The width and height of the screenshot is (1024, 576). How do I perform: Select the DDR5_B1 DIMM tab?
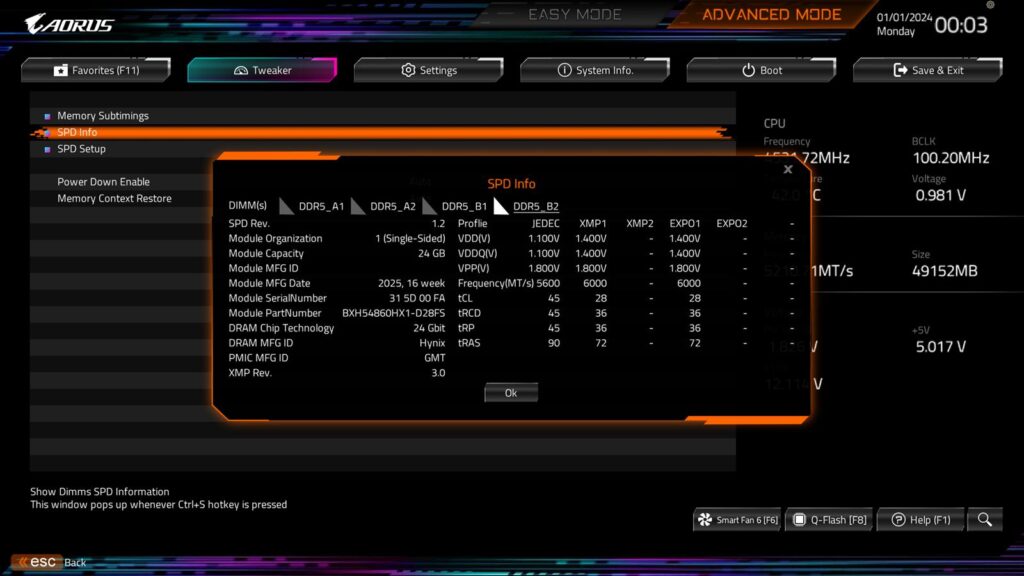point(464,206)
